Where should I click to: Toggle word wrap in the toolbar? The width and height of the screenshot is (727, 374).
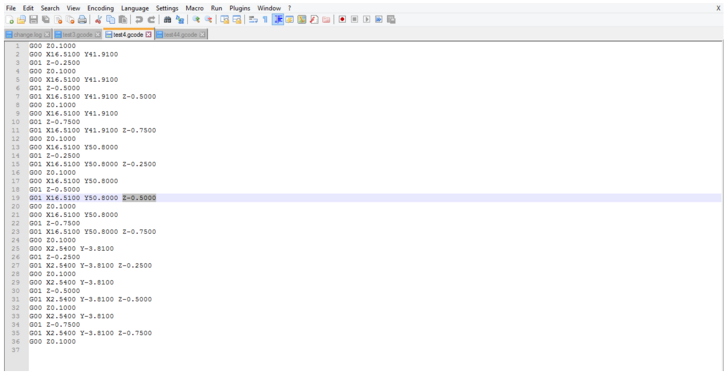(253, 19)
